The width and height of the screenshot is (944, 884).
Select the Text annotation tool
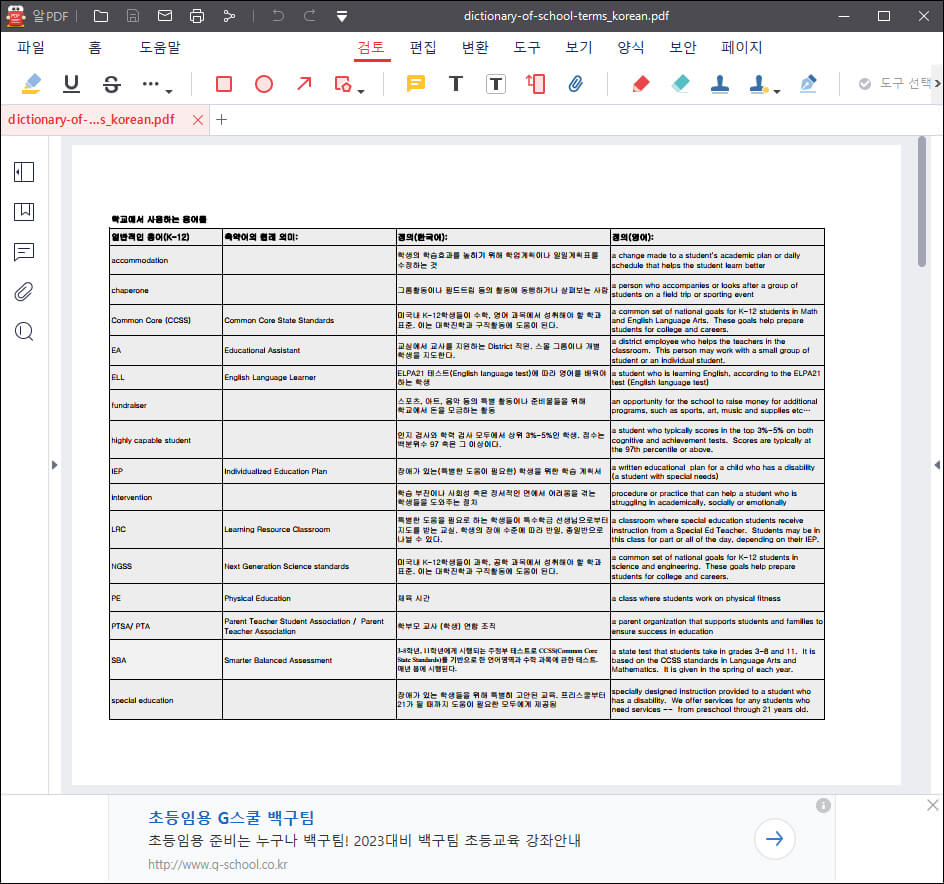[x=455, y=85]
